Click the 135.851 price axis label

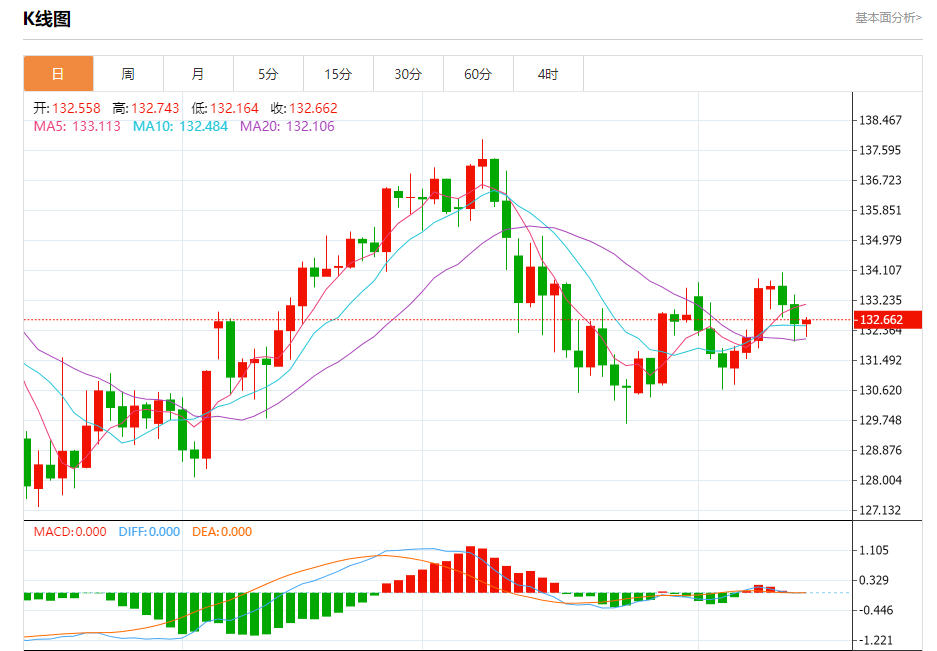880,210
